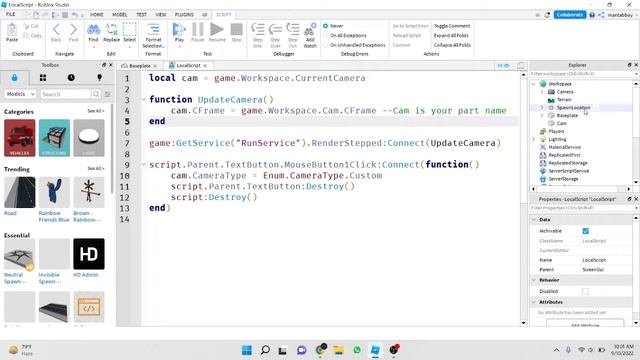Collapse the Workspace tree node
Screen dimensions: 640x360
coord(534,84)
